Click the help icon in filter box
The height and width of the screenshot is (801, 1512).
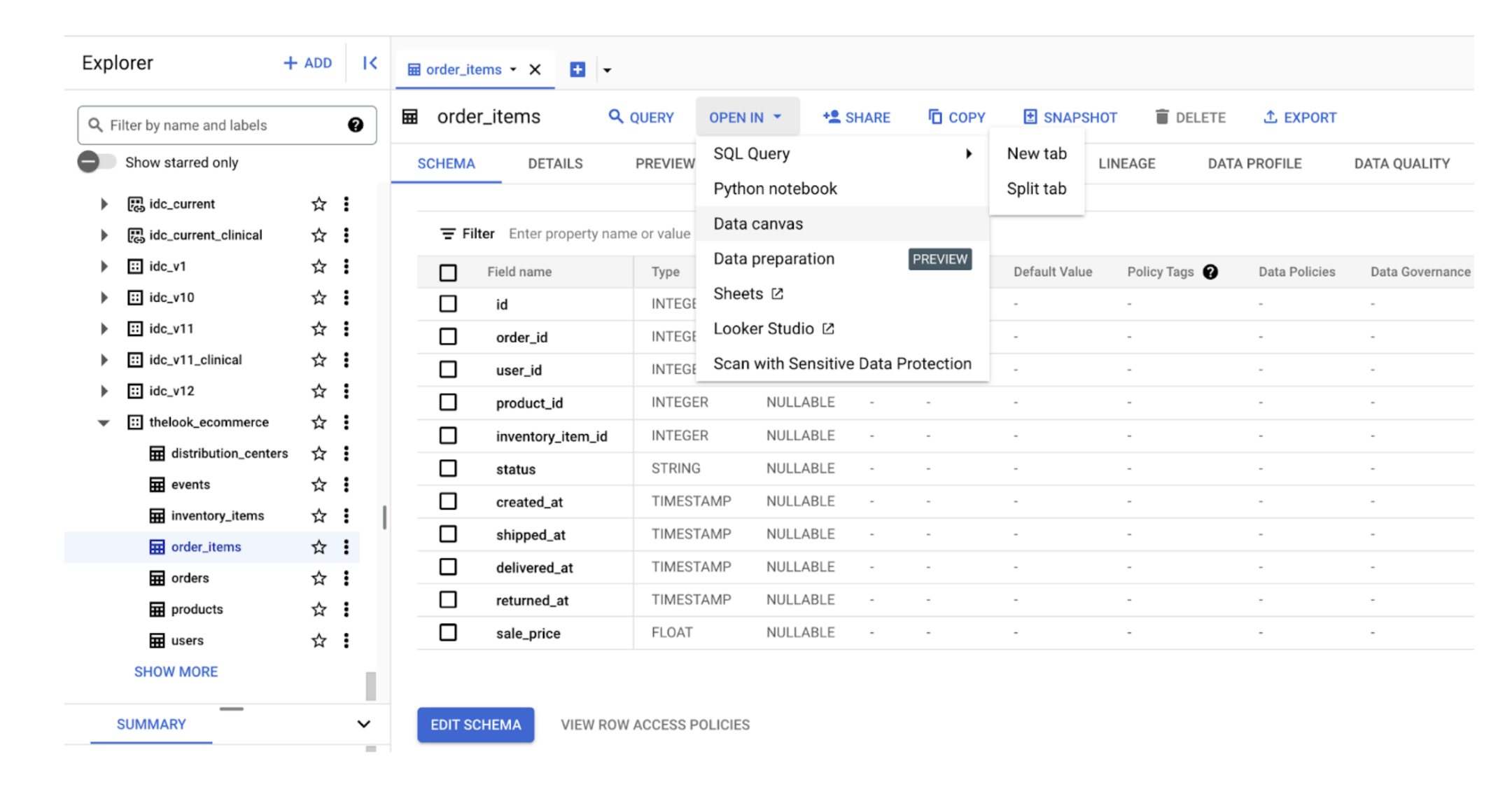pos(356,125)
